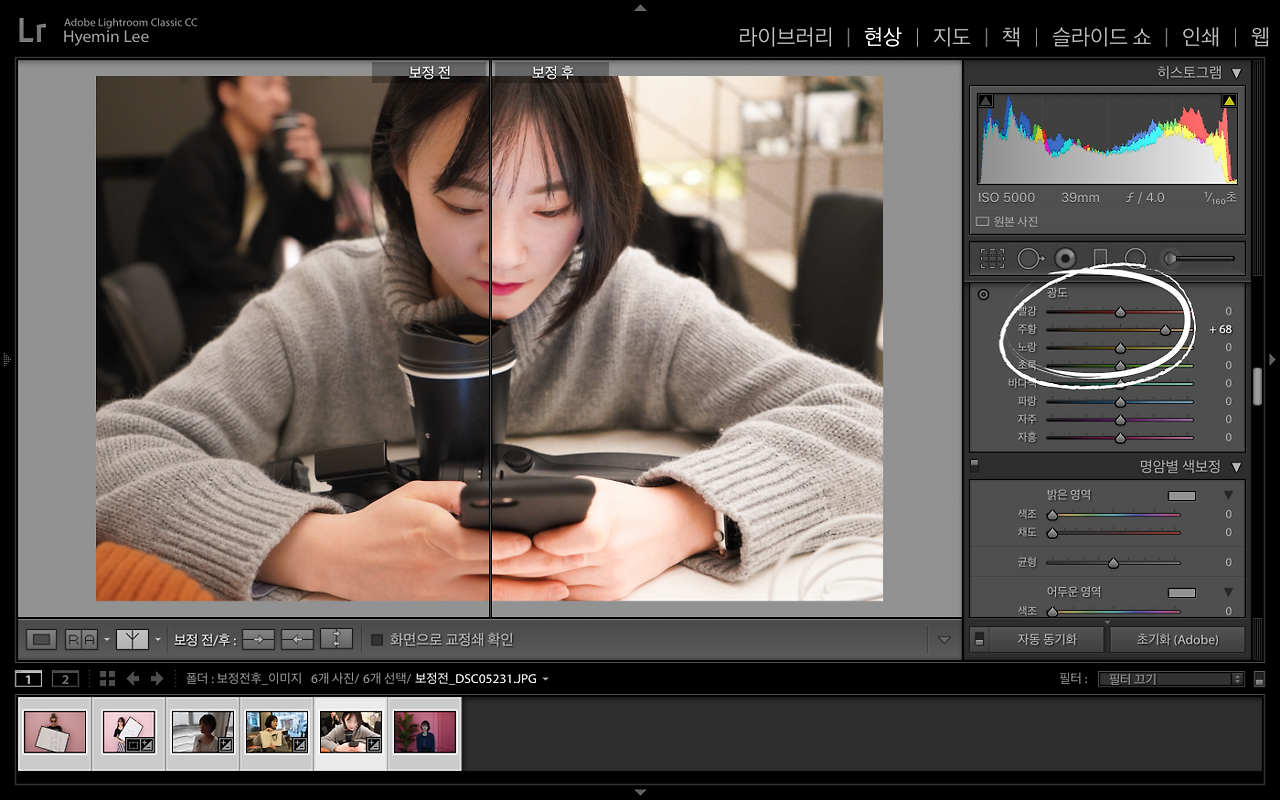Collapse the 명암별 색보정 panel
The height and width of the screenshot is (800, 1280).
[x=1237, y=466]
